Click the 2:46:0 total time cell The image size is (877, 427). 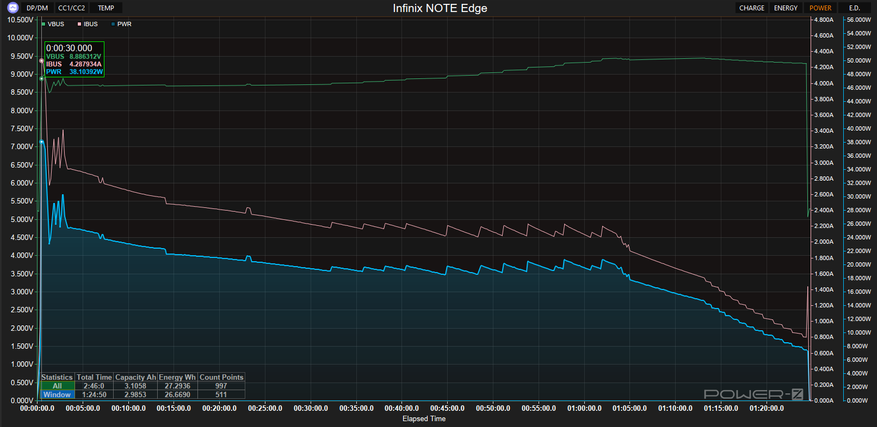click(94, 386)
